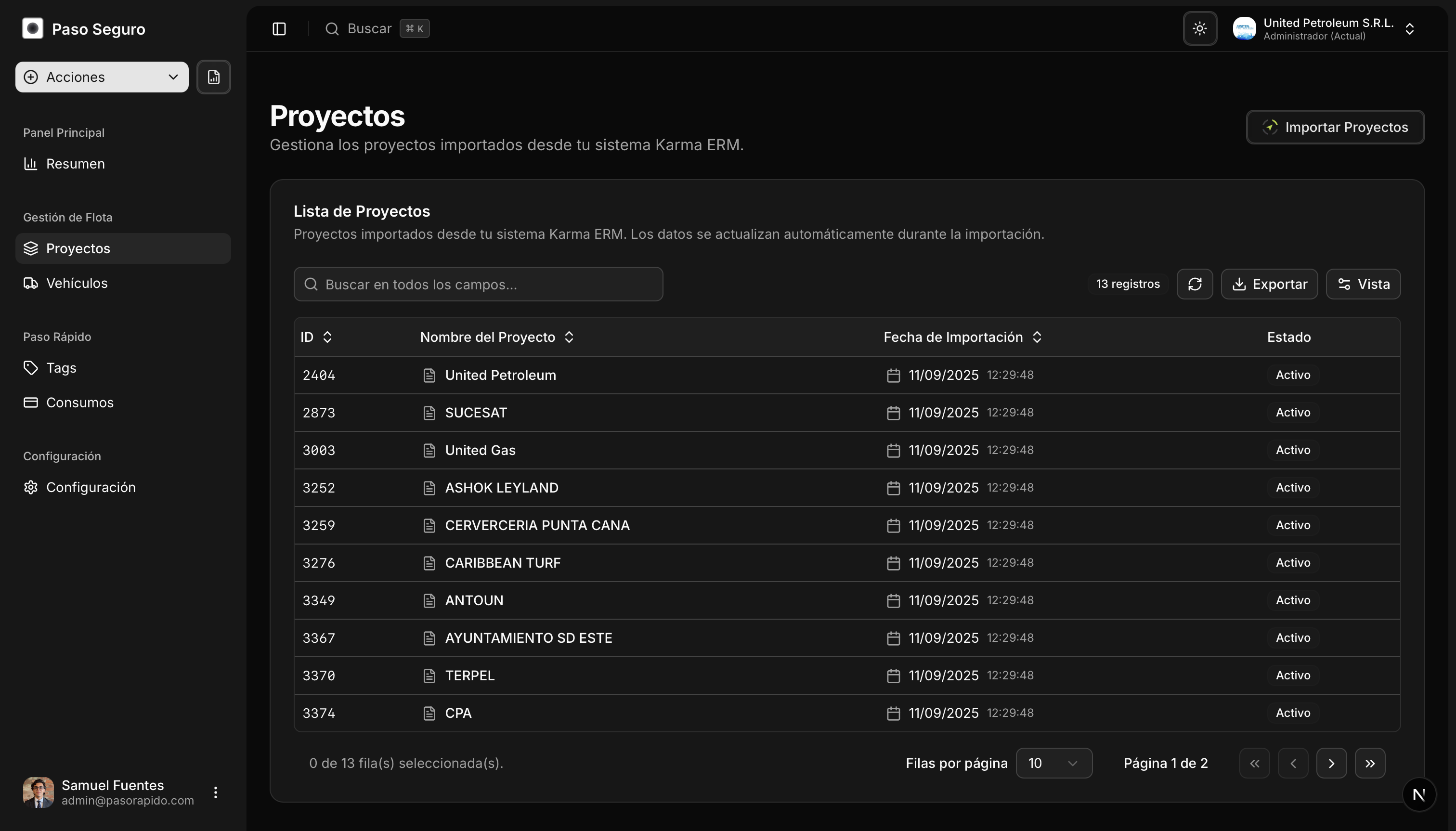This screenshot has height=831, width=1456.
Task: Navigate to Vehículos in sidebar
Action: tap(77, 283)
